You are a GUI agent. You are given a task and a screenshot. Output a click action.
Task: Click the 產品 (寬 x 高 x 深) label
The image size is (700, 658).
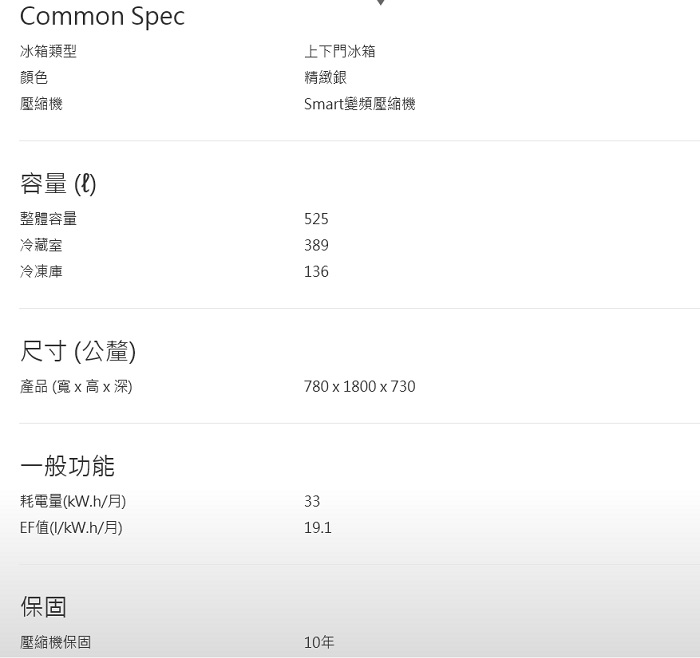point(76,387)
